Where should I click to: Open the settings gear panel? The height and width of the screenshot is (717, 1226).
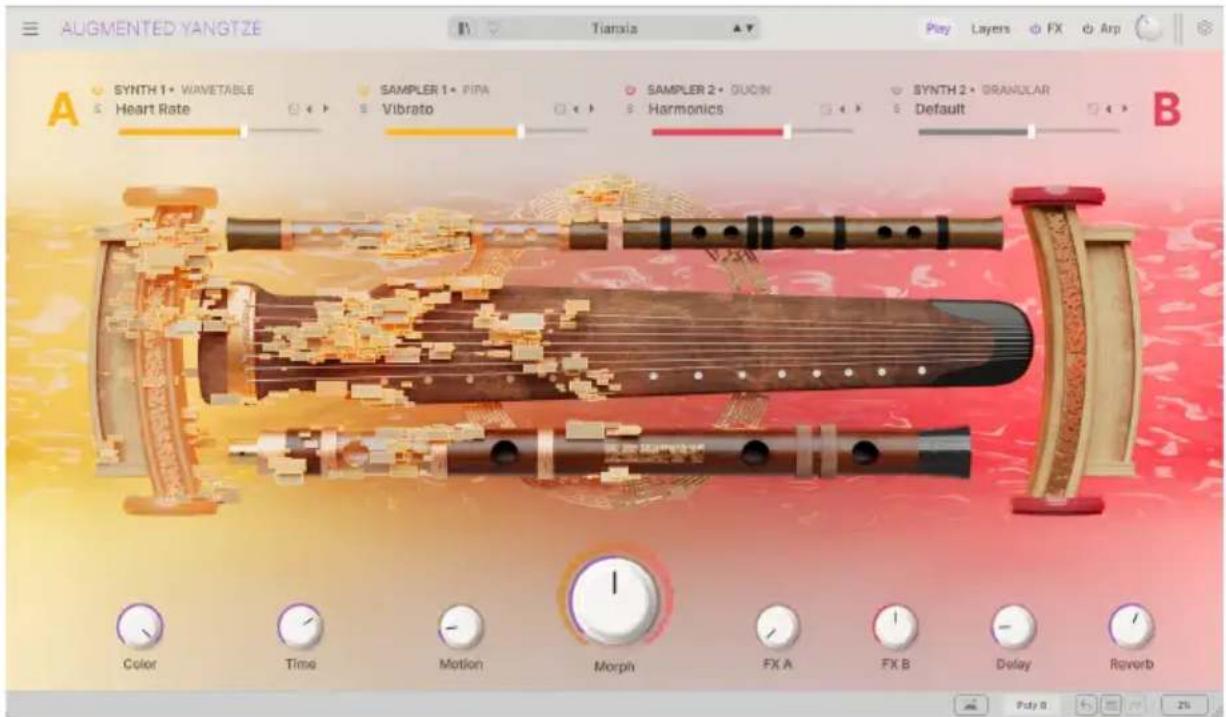[x=1204, y=28]
